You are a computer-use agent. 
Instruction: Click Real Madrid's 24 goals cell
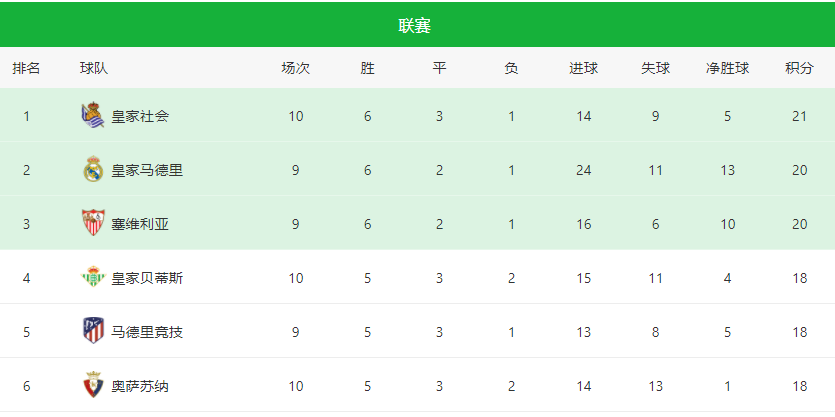tap(584, 170)
